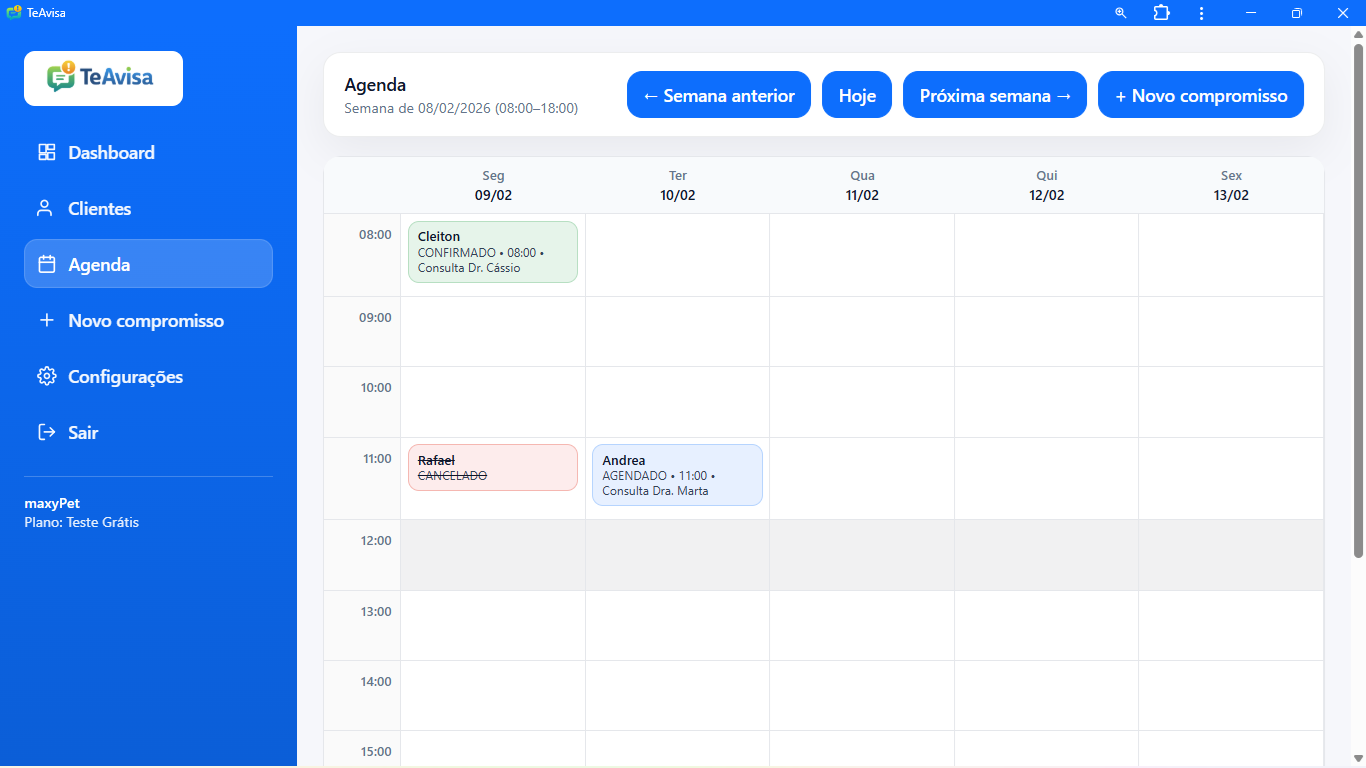The height and width of the screenshot is (768, 1366).
Task: Click the Sair logout arrow icon
Action: [x=46, y=433]
